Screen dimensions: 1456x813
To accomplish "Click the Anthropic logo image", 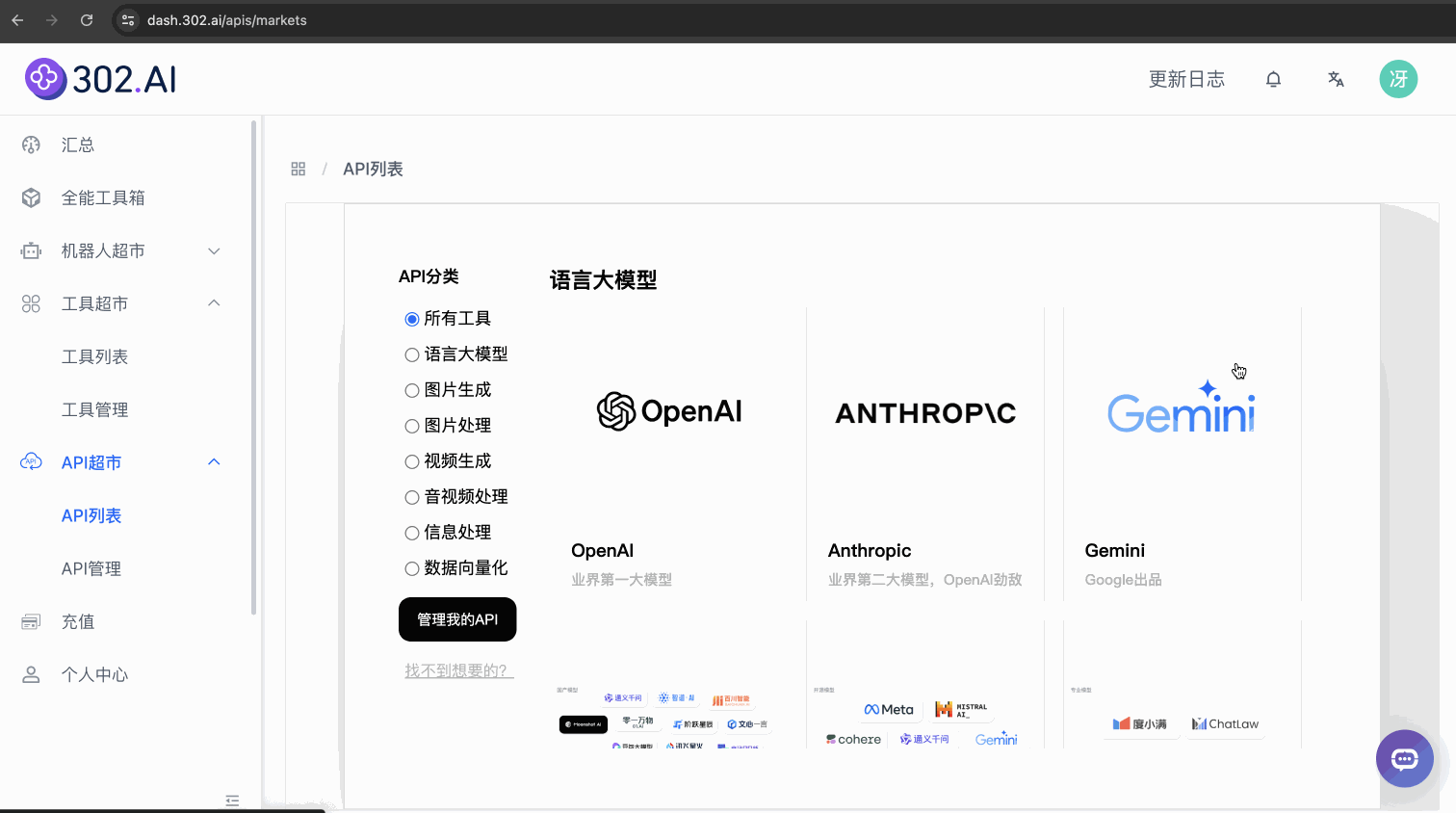I will [925, 413].
